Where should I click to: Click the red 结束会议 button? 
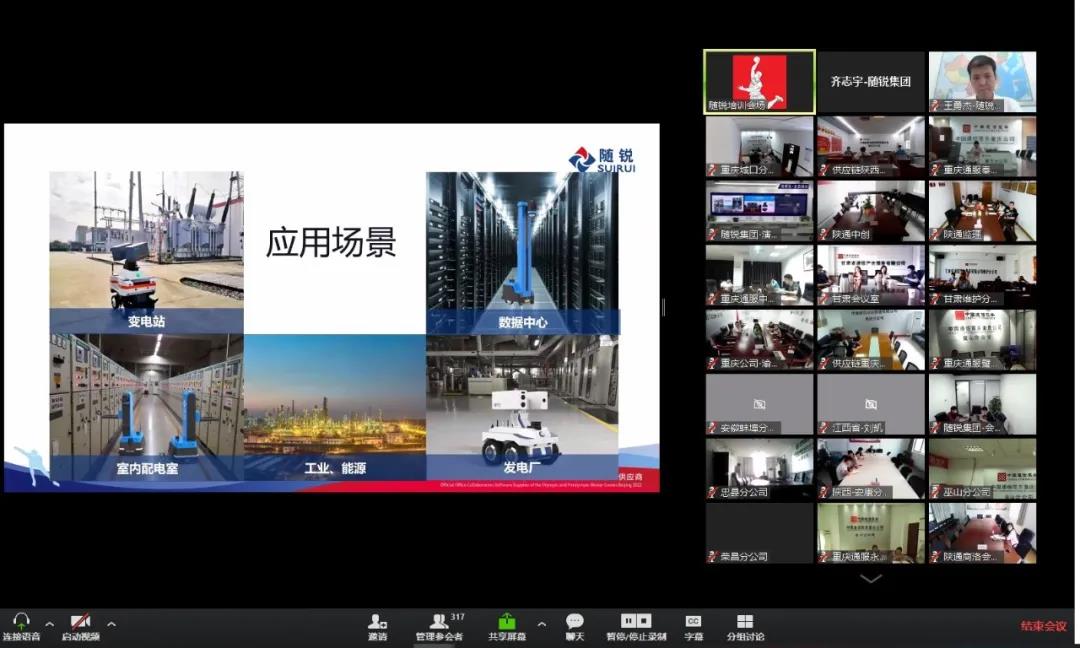point(1043,626)
